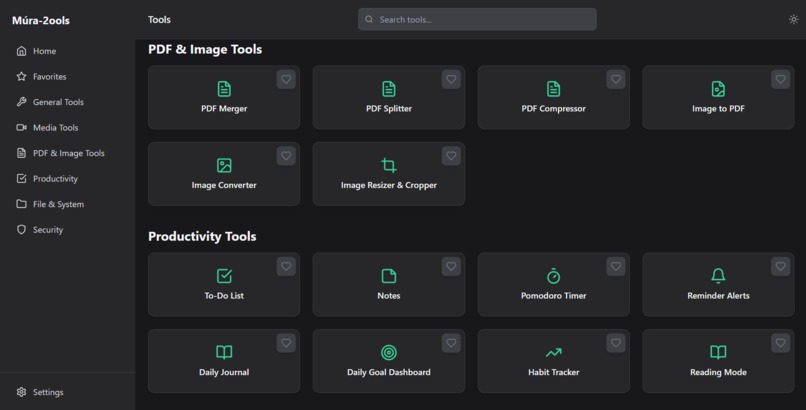
Task: Click the Media Tools video camera icon
Action: [21, 127]
